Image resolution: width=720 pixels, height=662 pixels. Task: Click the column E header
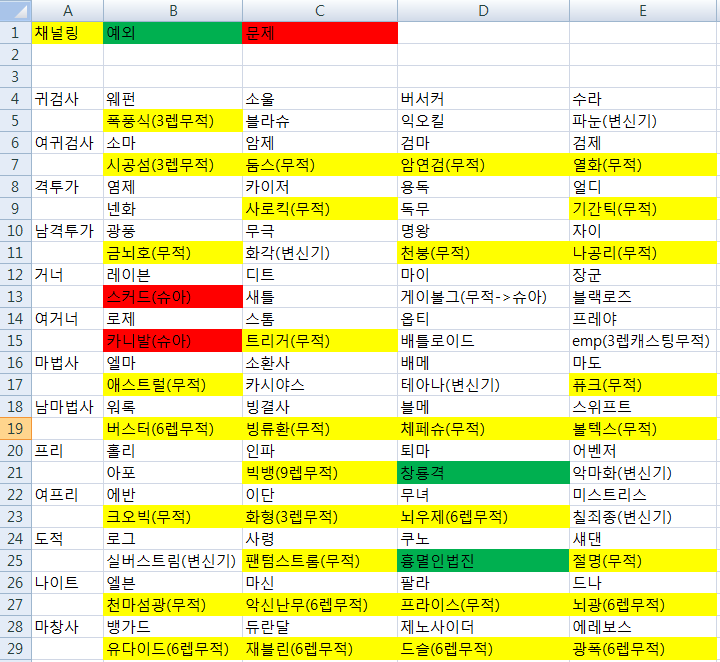[643, 10]
